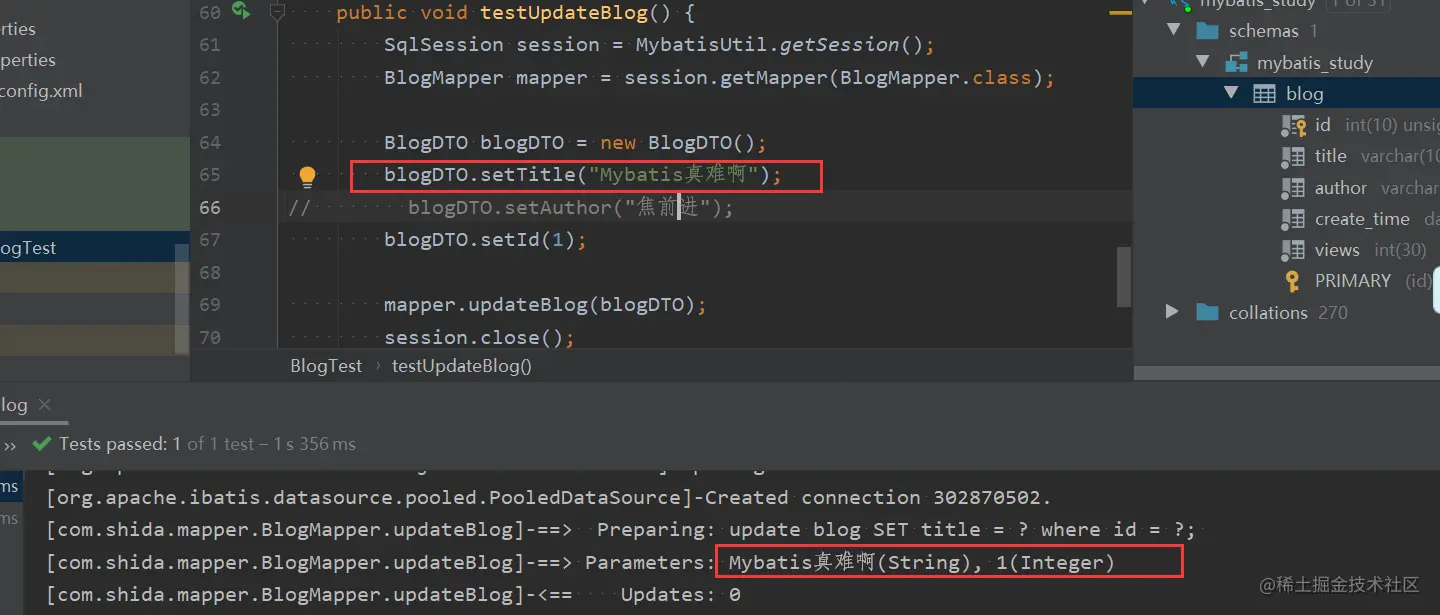The width and height of the screenshot is (1440, 615).
Task: Select the id column label
Action: (x=1323, y=125)
